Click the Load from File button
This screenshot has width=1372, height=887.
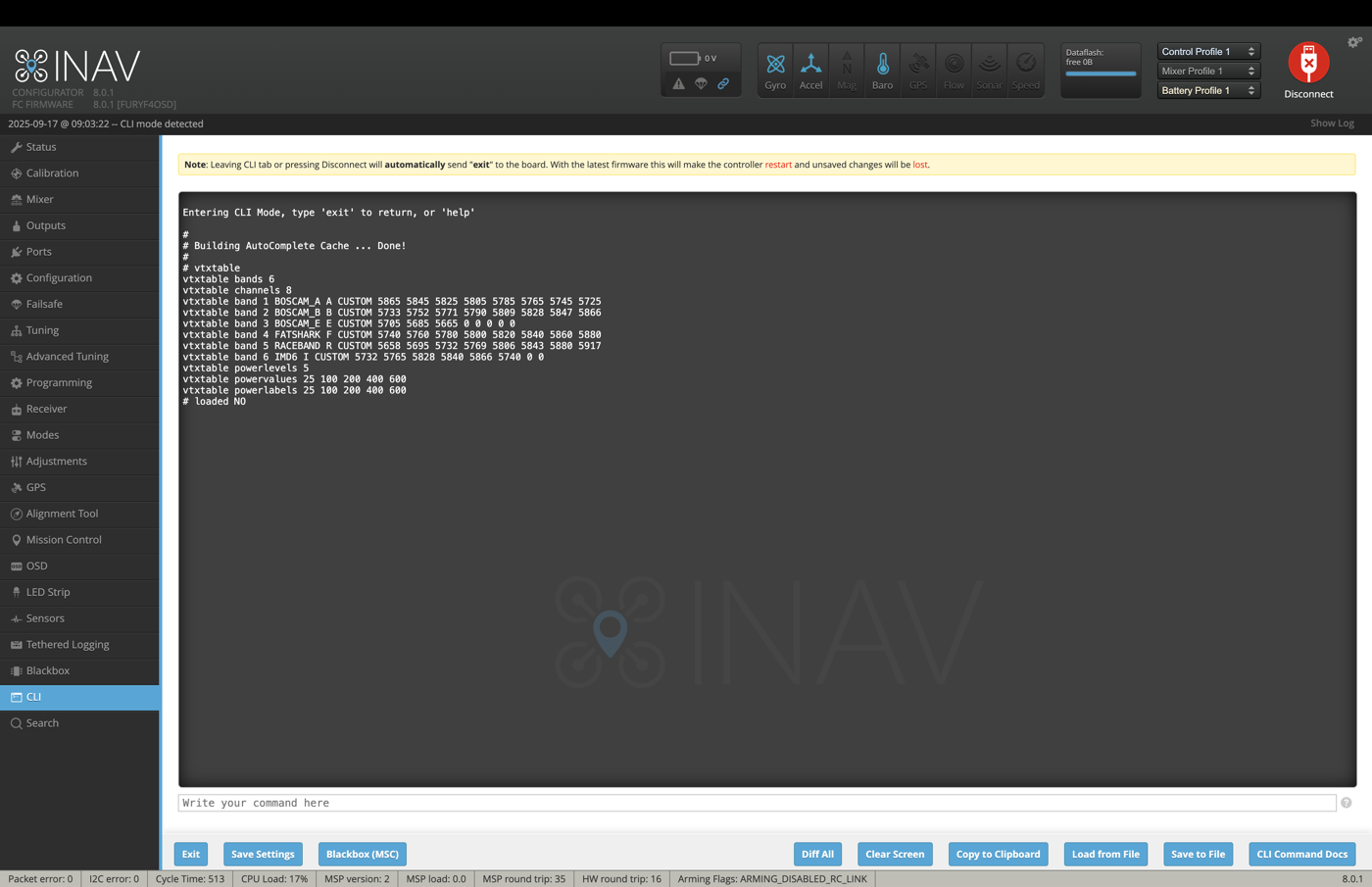click(1105, 854)
